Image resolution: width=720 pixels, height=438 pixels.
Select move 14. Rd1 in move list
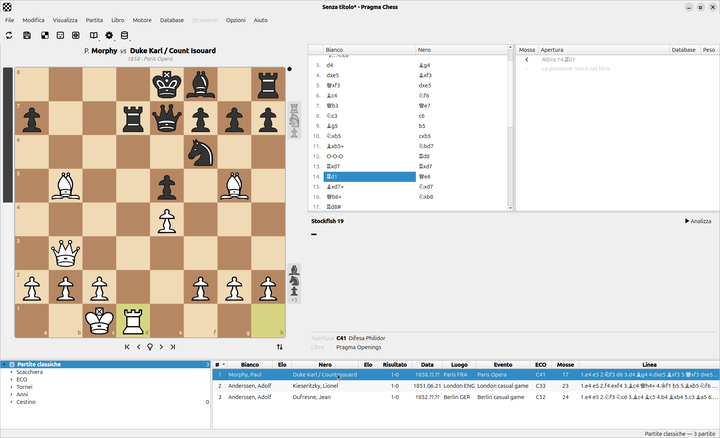370,177
